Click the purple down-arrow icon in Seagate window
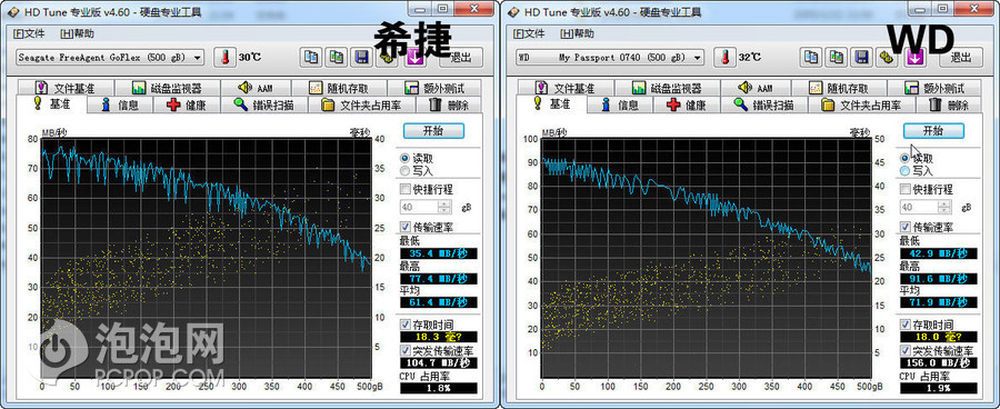The image size is (1000, 409). pyautogui.click(x=414, y=57)
